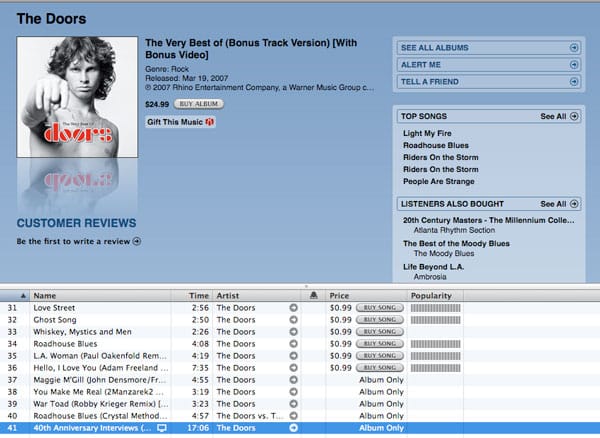Click the gift icon on Gift This Music
Screen dimensions: 600x438
pyautogui.click(x=209, y=122)
